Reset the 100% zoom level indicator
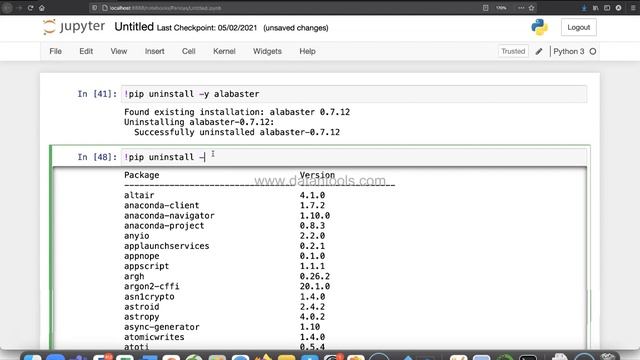 pyautogui.click(x=501, y=8)
